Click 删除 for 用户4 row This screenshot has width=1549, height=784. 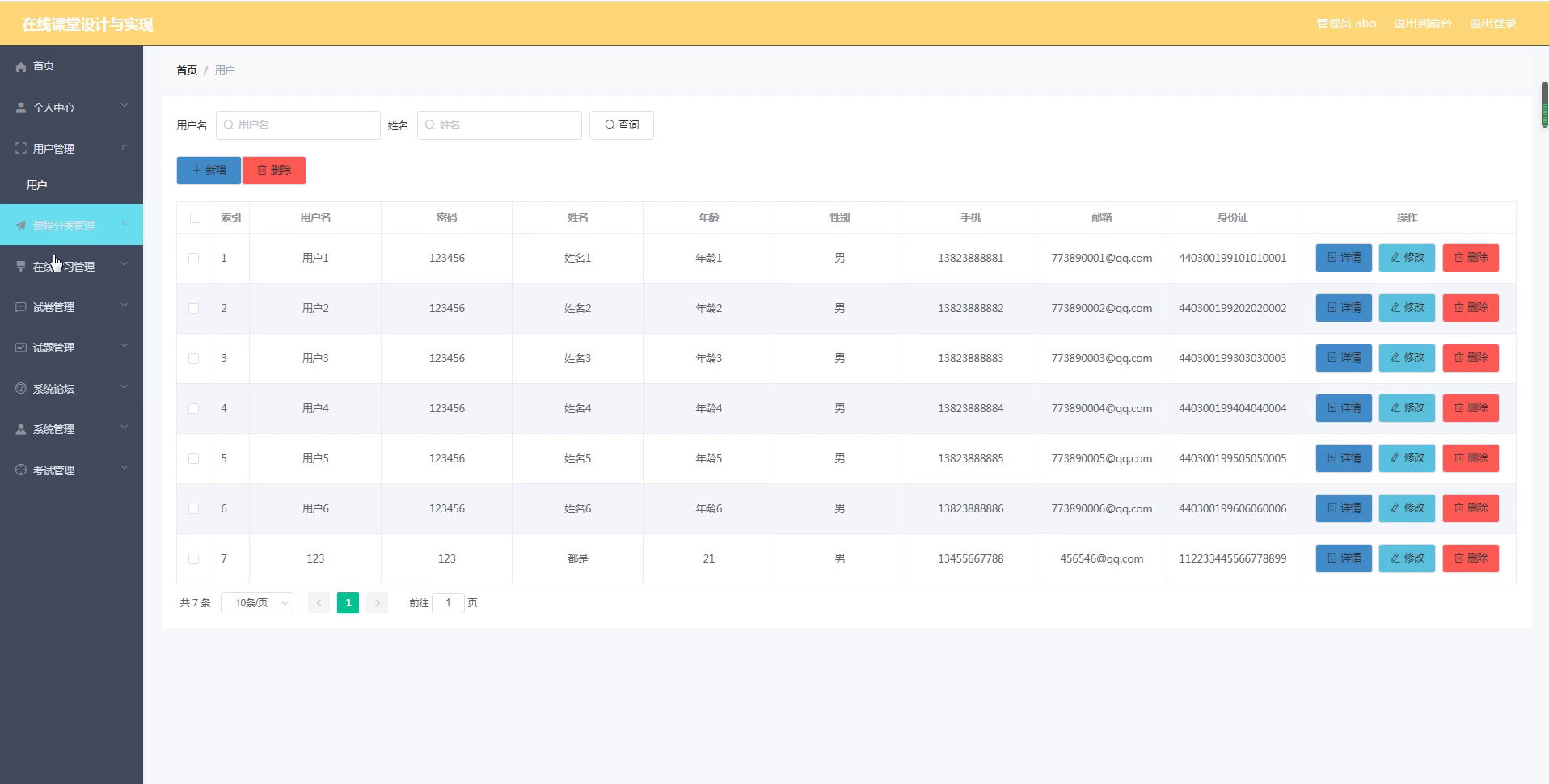point(1471,408)
